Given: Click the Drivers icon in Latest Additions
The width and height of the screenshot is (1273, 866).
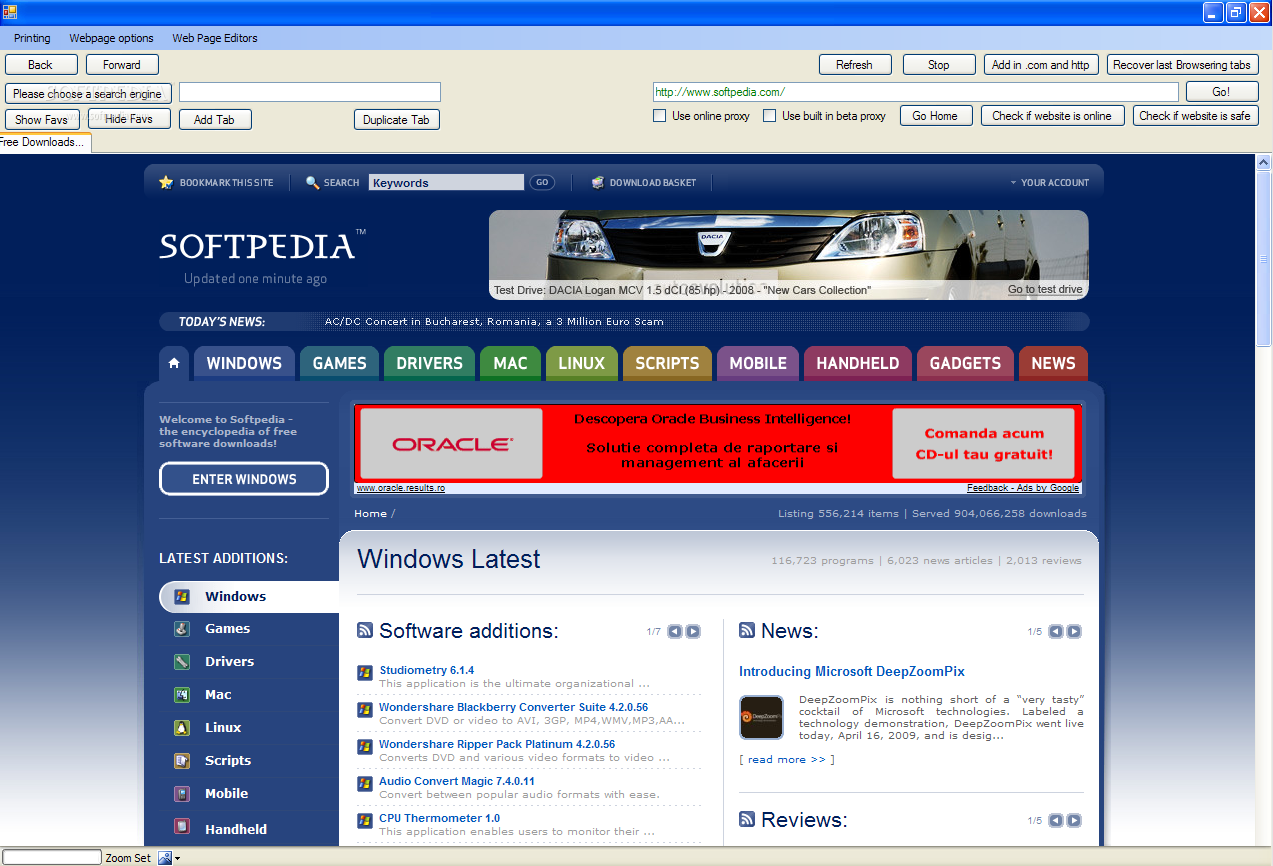Looking at the screenshot, I should click(x=182, y=662).
